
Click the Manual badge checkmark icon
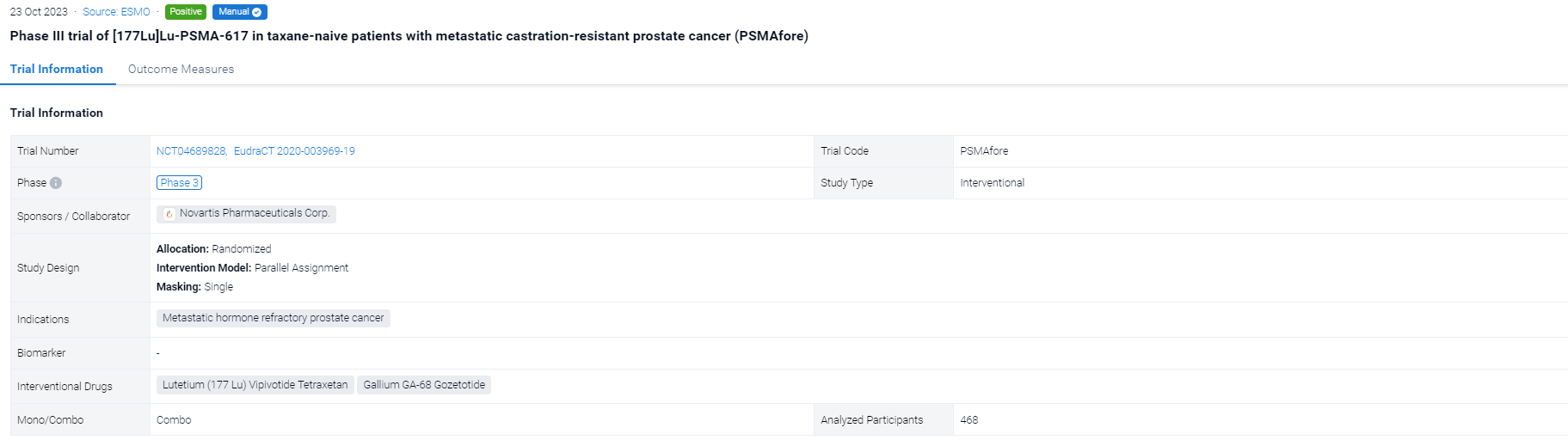pyautogui.click(x=256, y=12)
